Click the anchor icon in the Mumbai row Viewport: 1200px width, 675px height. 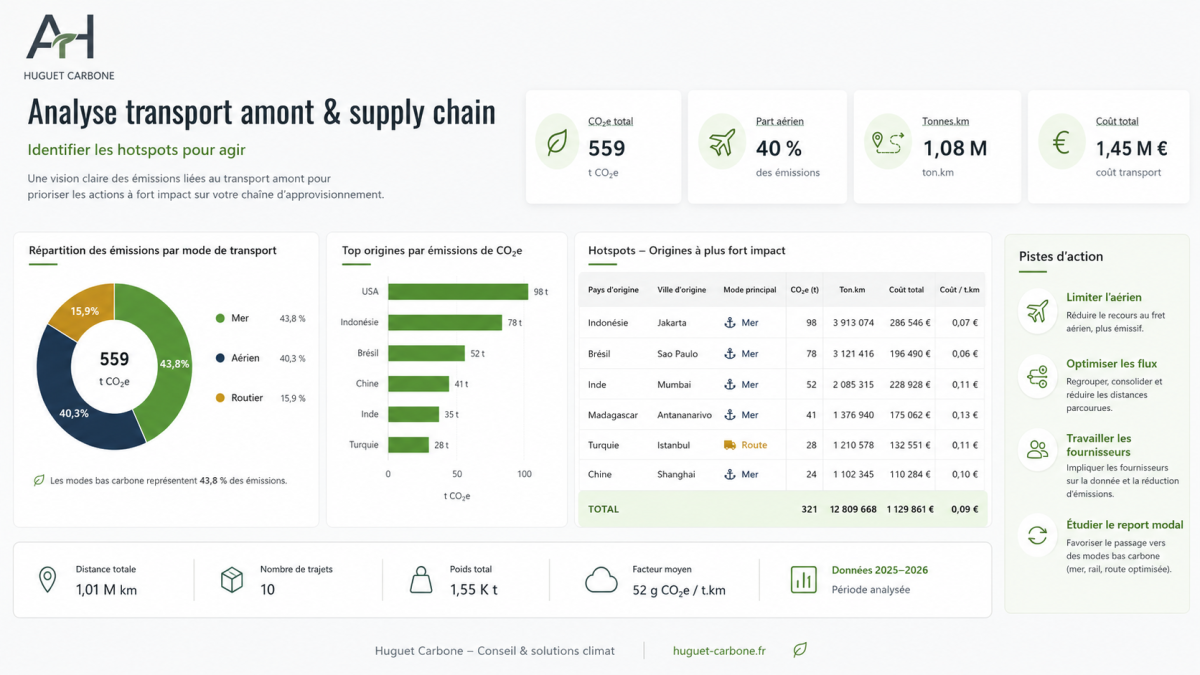(730, 384)
